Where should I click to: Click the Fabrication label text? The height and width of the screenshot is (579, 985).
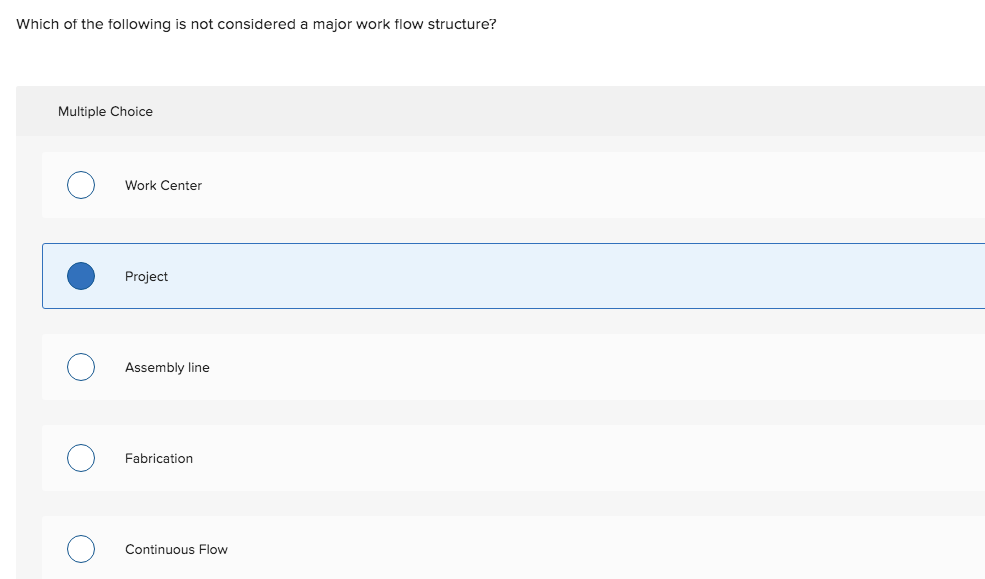(x=159, y=458)
